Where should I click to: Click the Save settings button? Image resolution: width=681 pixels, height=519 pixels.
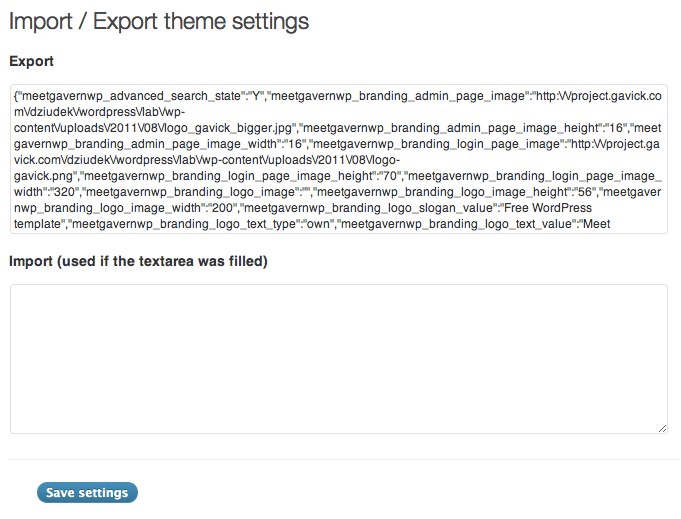coord(87,493)
